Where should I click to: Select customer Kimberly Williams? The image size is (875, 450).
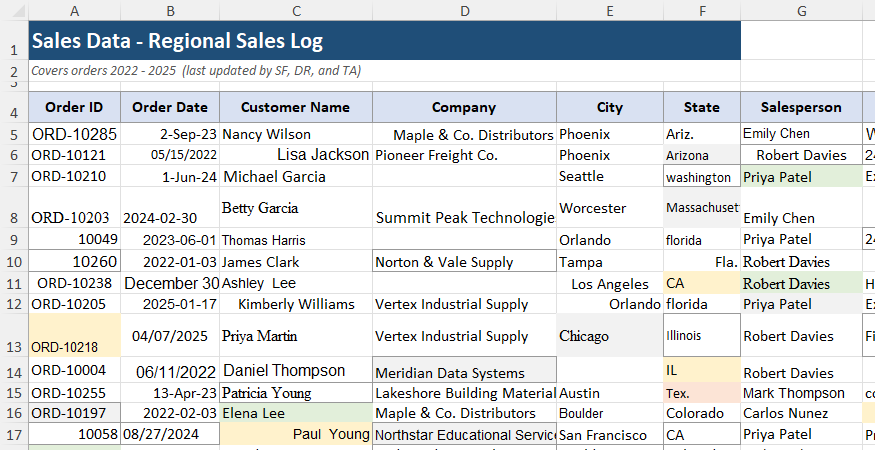pos(296,304)
